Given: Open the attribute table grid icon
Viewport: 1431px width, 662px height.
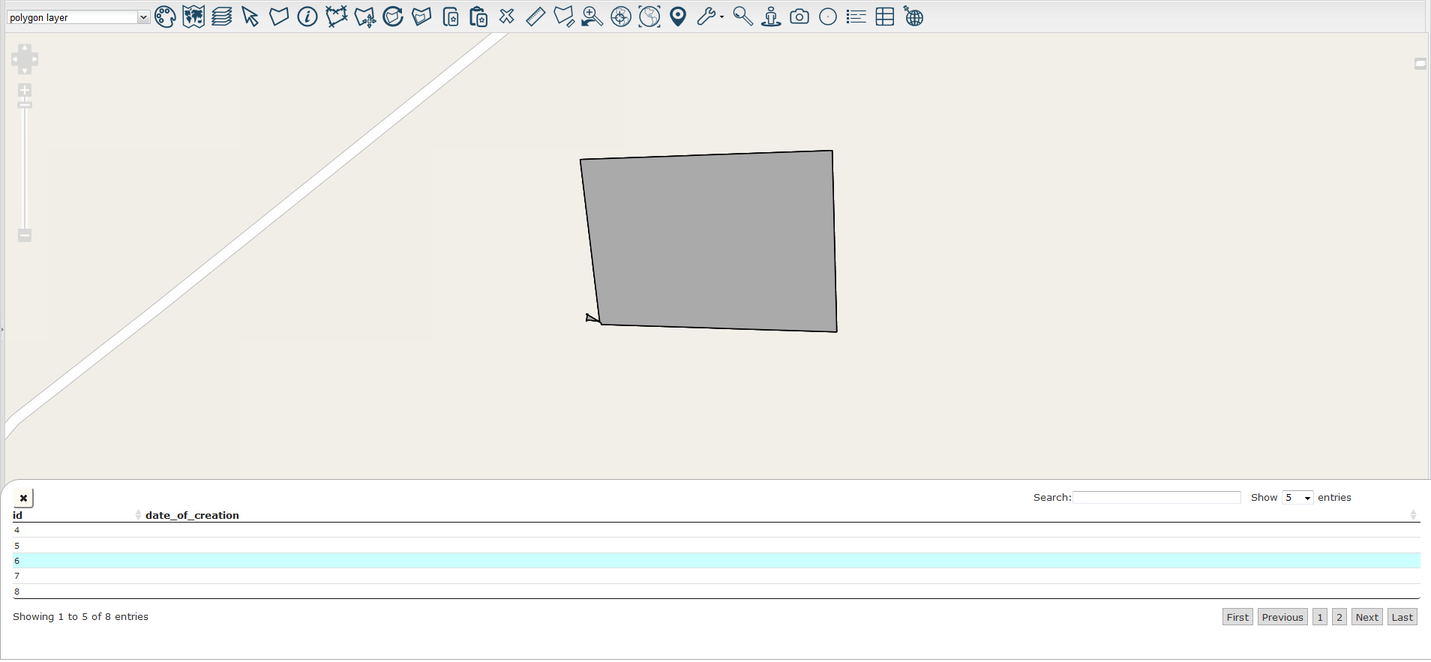Looking at the screenshot, I should (x=885, y=17).
